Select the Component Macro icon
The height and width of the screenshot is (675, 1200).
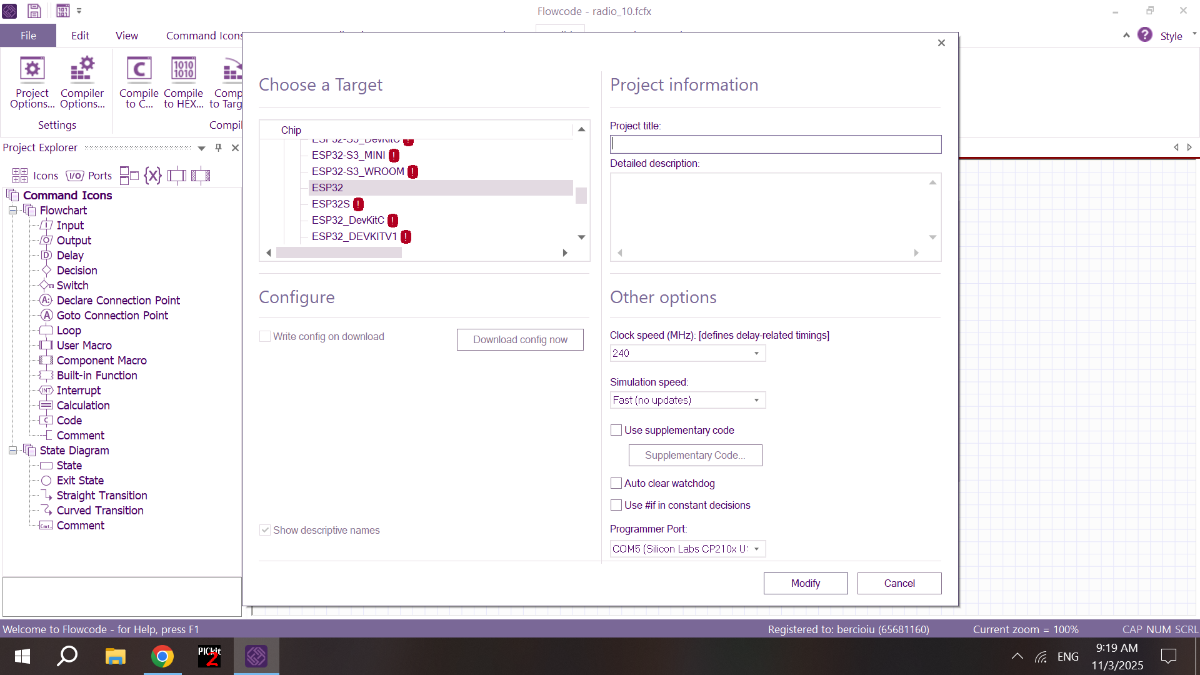[x=101, y=360]
